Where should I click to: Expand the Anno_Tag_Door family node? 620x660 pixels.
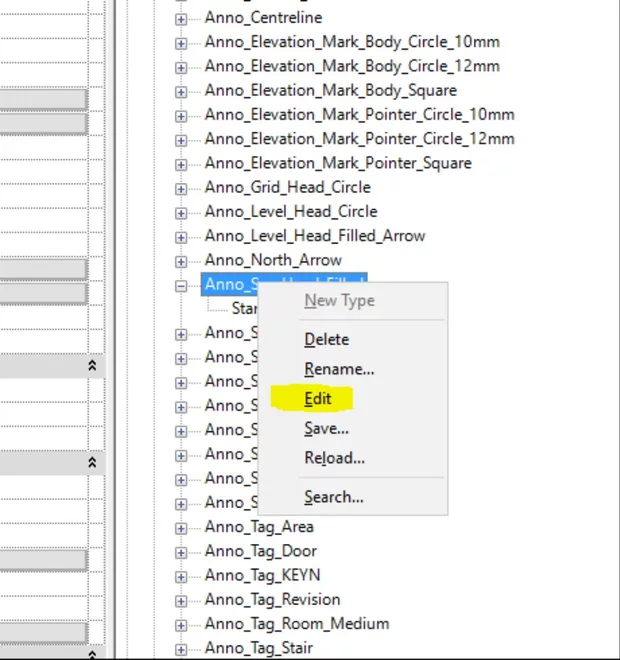(x=181, y=552)
